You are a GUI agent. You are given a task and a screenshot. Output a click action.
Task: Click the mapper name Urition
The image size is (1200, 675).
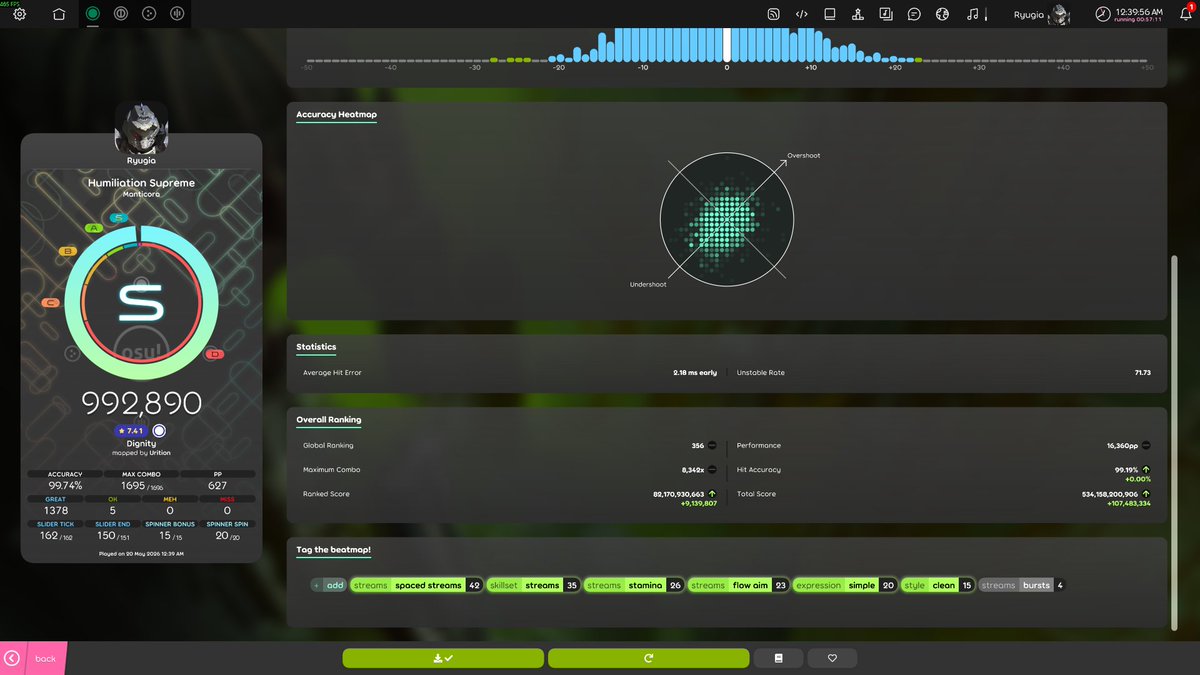[160, 453]
